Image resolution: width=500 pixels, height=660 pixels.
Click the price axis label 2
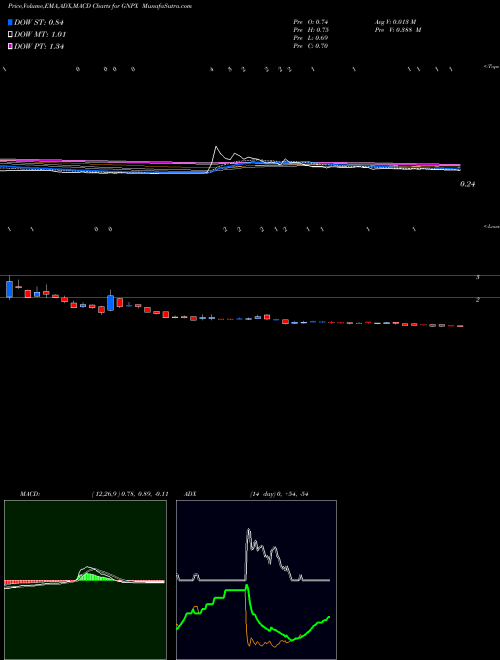click(x=478, y=300)
